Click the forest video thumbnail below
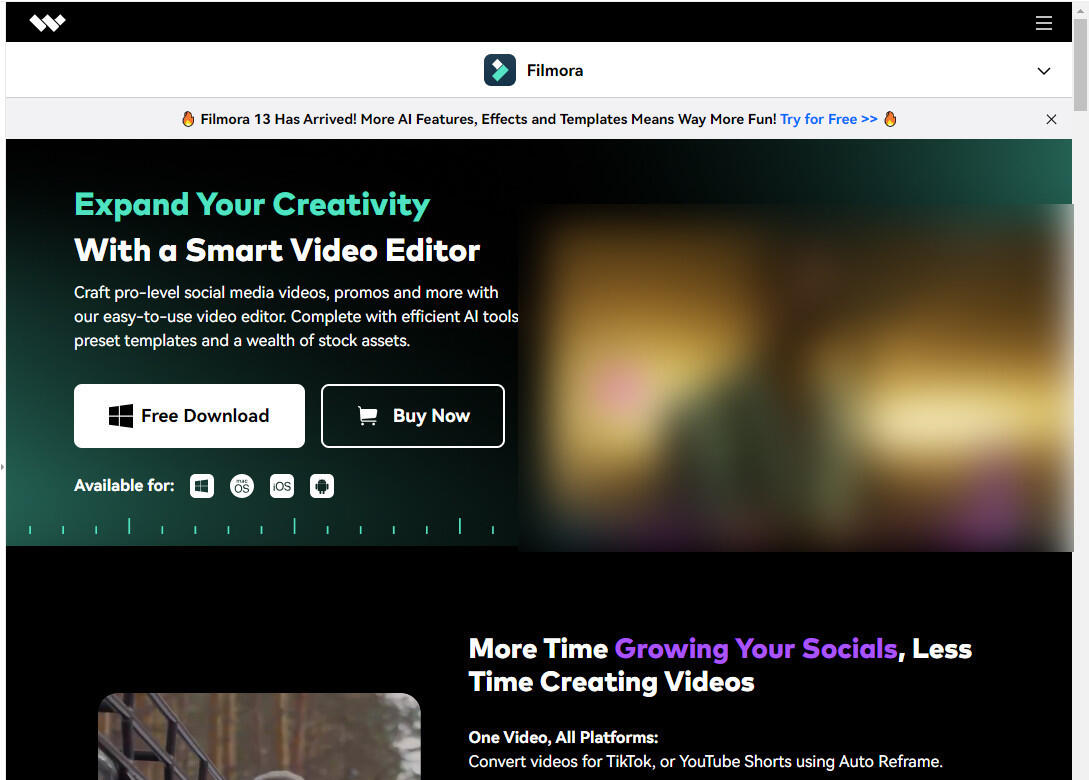 click(259, 736)
